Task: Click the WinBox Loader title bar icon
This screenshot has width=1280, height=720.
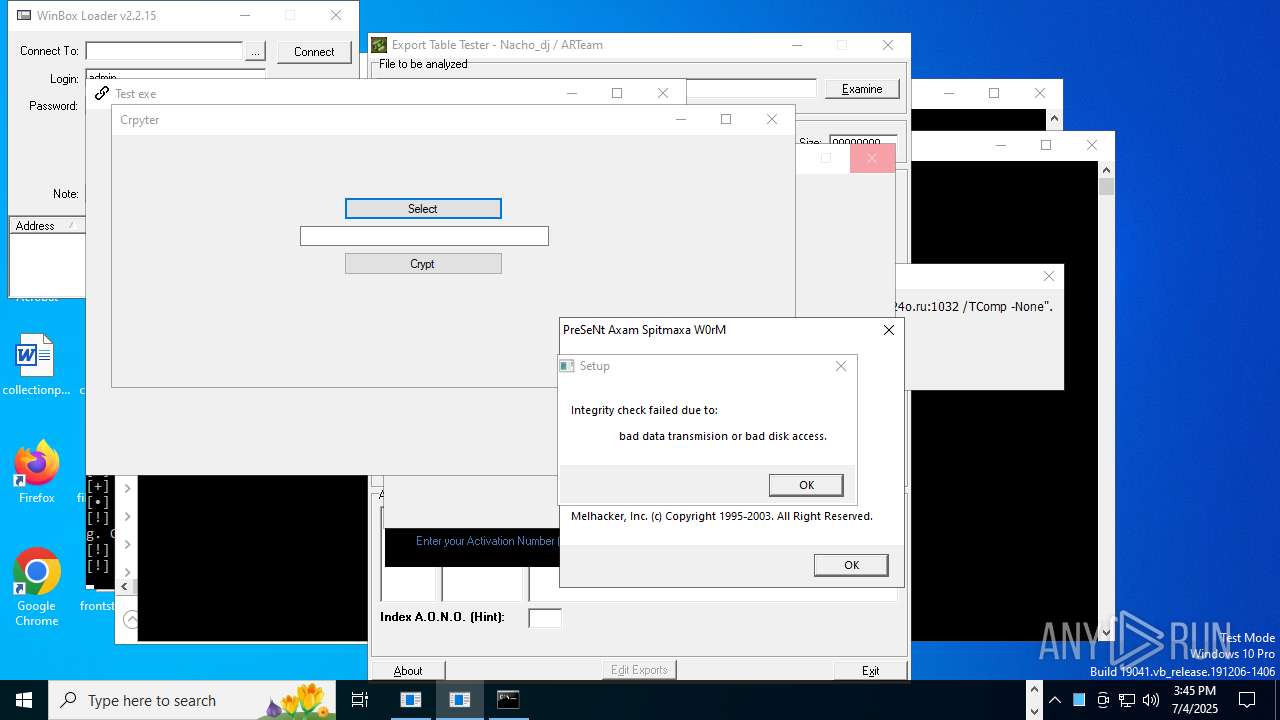Action: 24,16
